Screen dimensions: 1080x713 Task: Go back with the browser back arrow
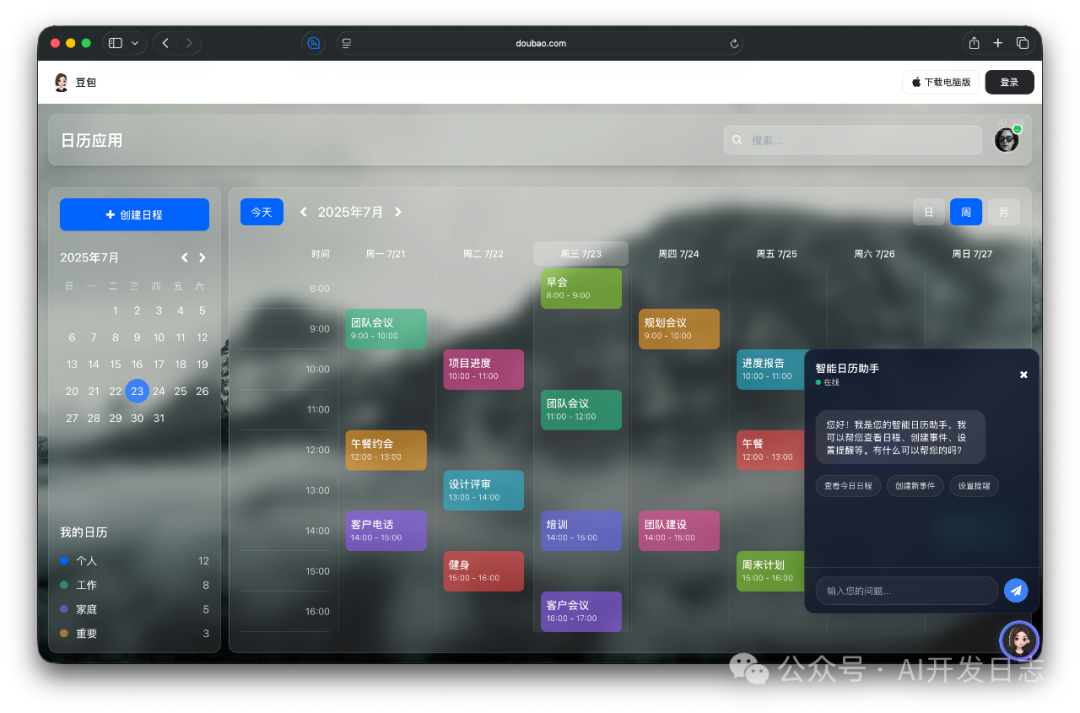(x=165, y=43)
